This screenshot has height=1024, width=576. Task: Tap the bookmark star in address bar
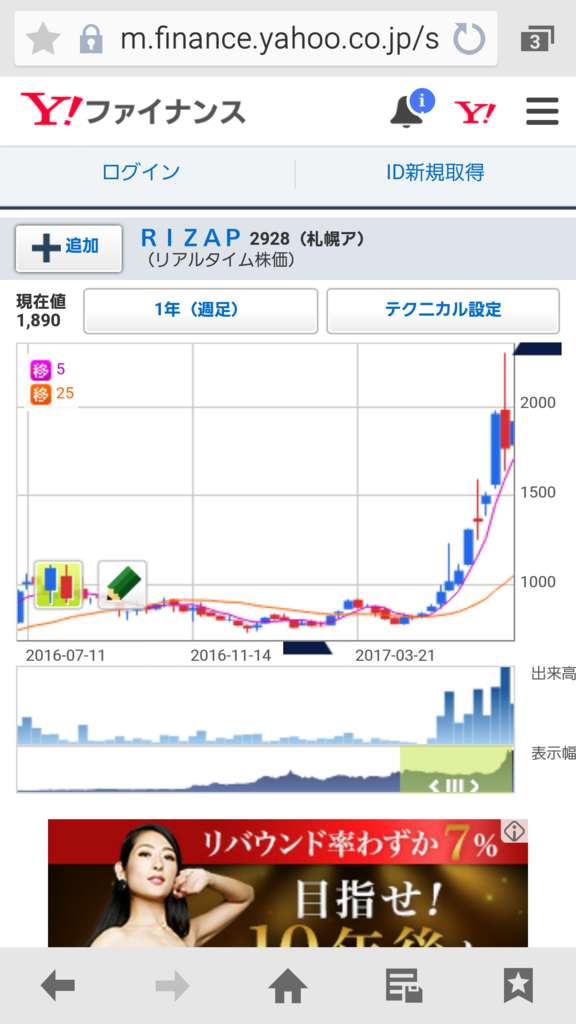click(42, 39)
